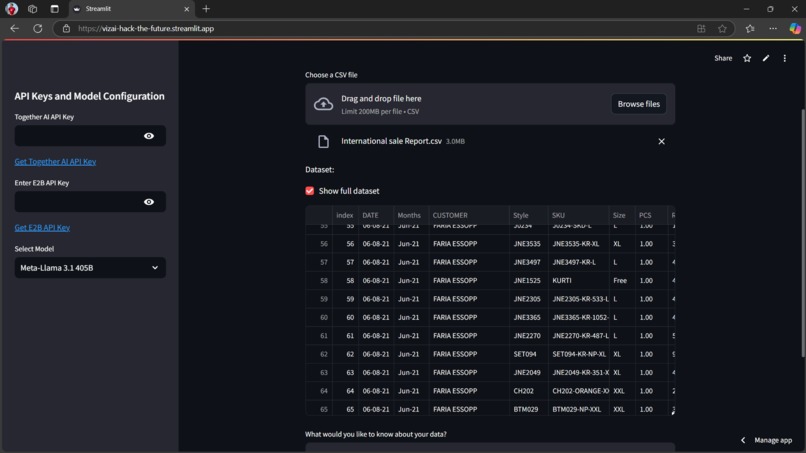Viewport: 806px width, 453px height.
Task: Sort by the DATE column header
Action: click(376, 215)
